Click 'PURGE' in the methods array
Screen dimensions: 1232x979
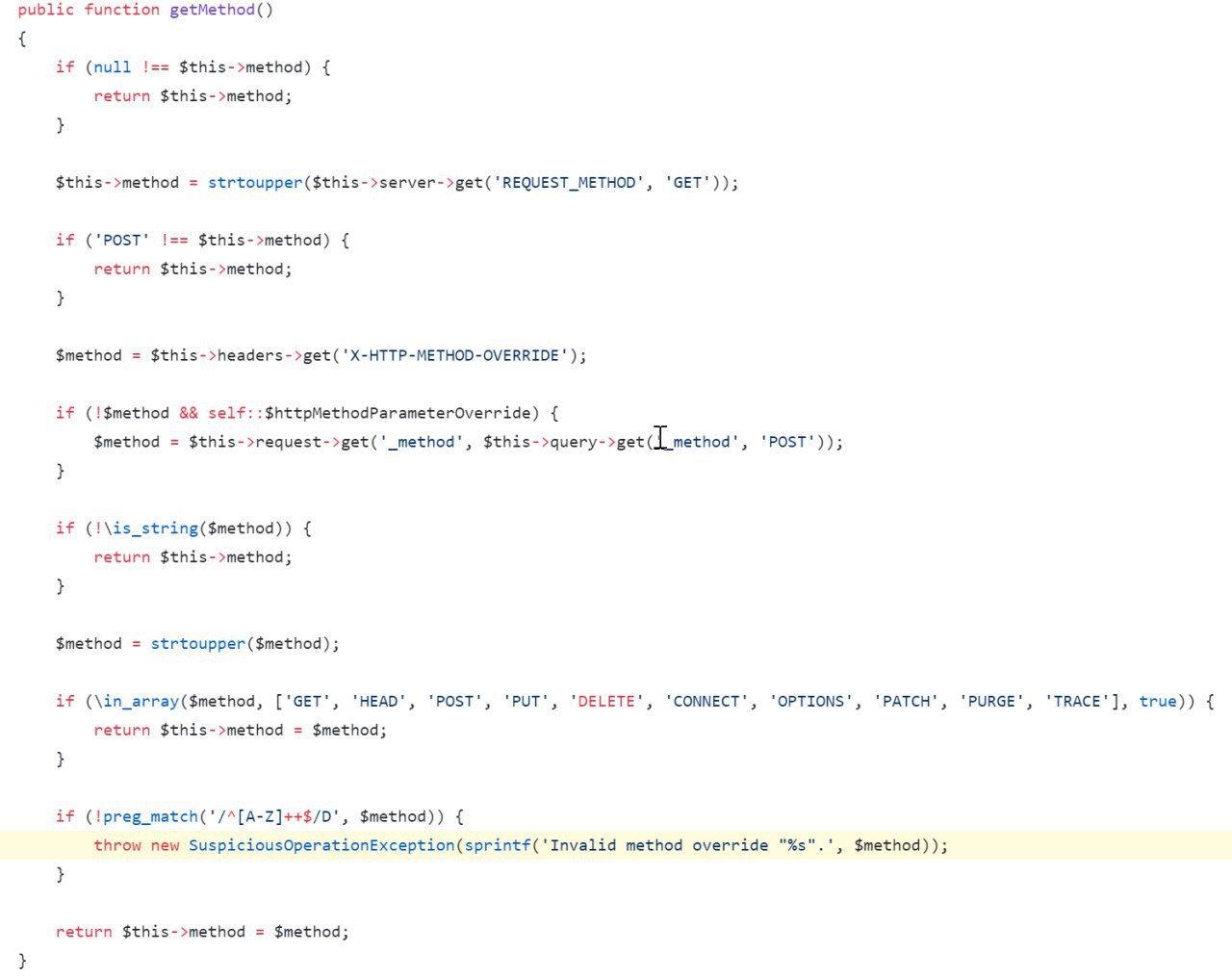(992, 702)
